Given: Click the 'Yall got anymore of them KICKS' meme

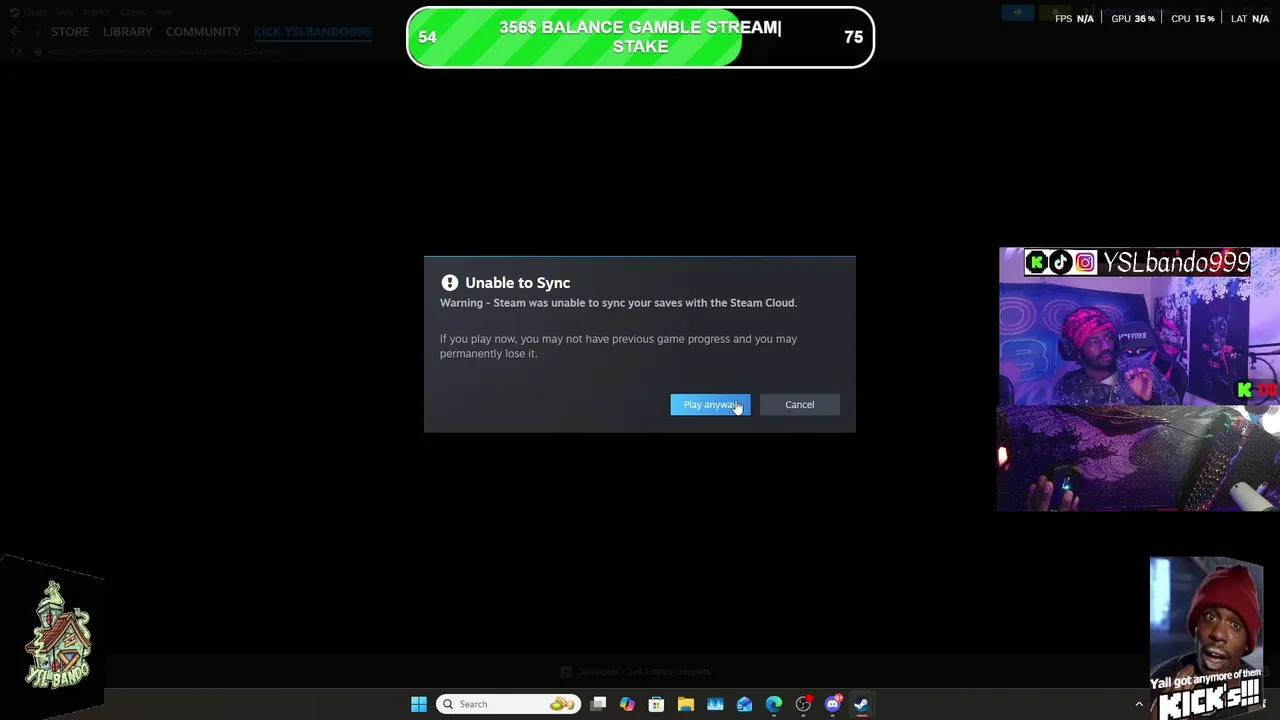Looking at the screenshot, I should (1206, 638).
